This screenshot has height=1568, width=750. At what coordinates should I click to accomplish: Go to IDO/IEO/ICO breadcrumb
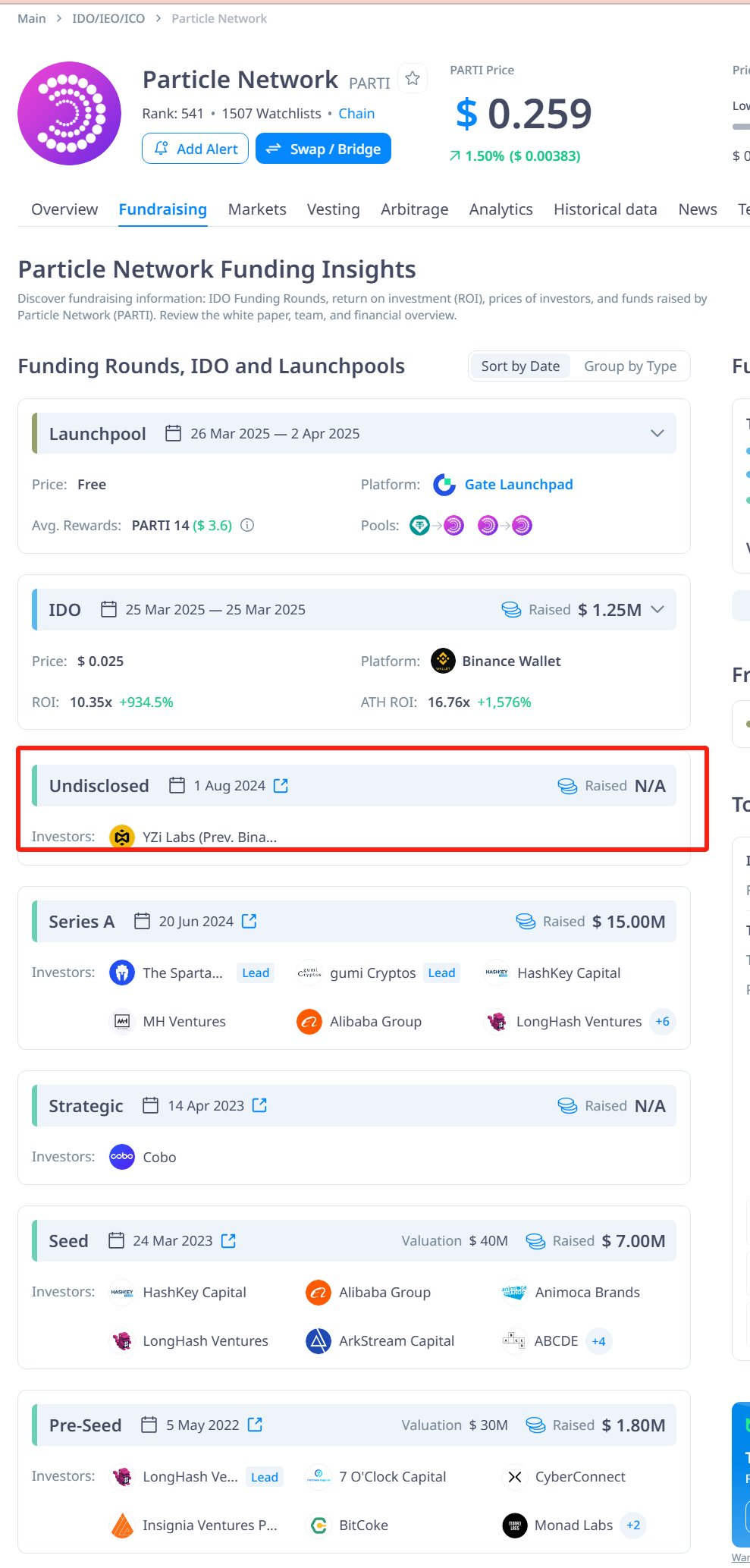coord(108,18)
